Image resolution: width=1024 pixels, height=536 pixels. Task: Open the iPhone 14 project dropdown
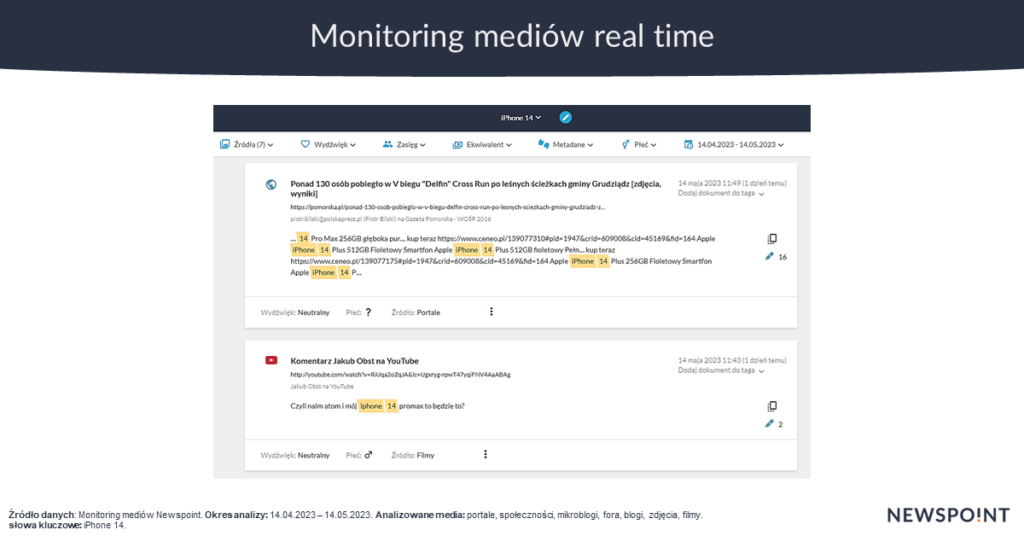click(x=520, y=118)
